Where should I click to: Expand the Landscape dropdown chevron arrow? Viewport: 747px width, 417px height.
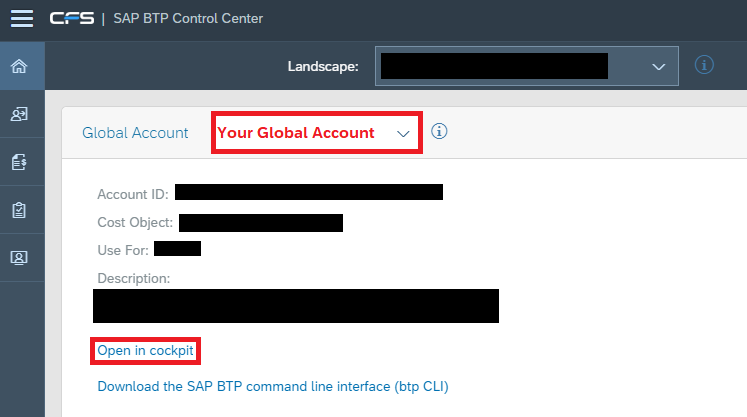click(x=659, y=67)
